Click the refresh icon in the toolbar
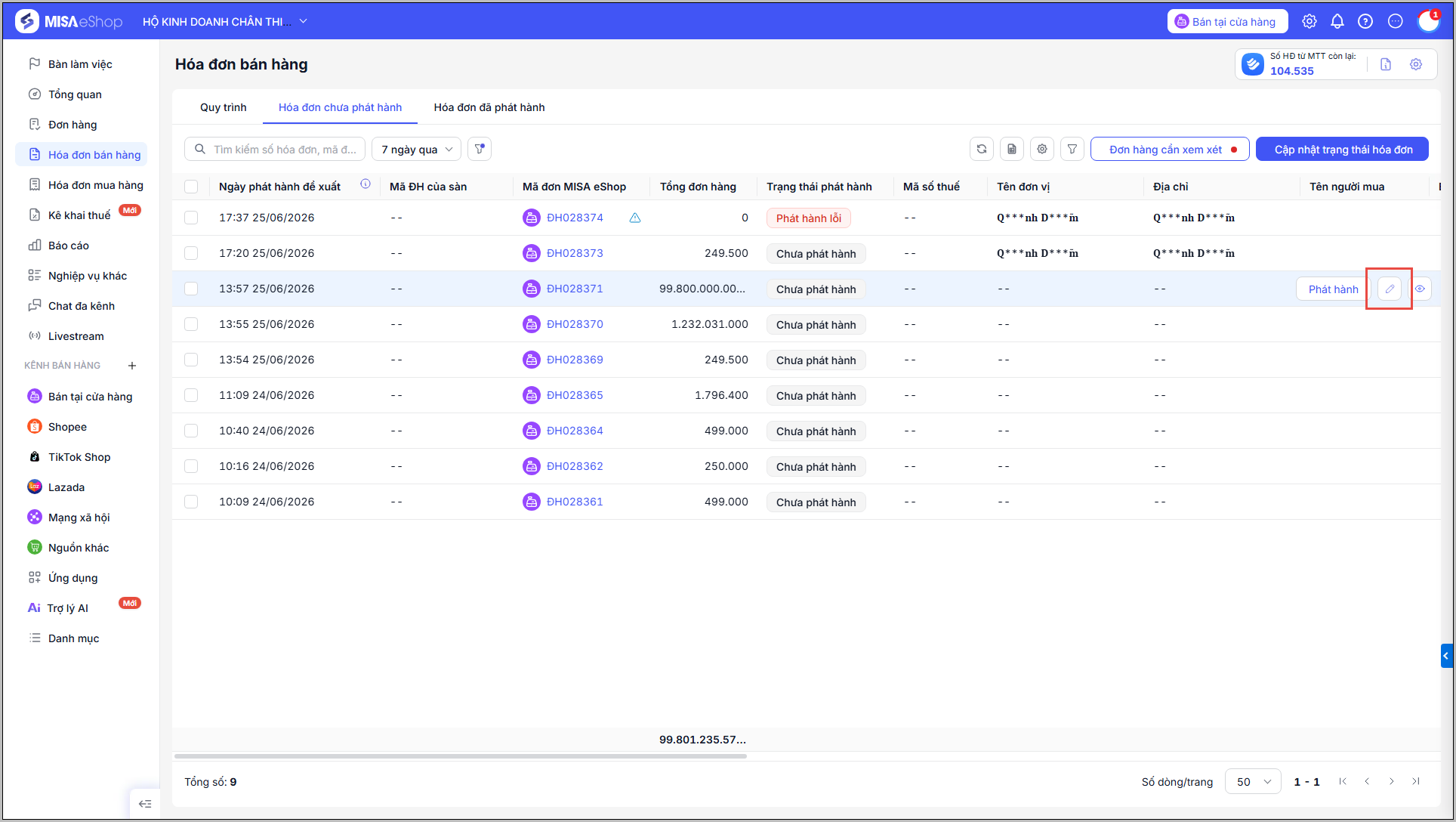Viewport: 1456px width, 822px height. point(982,149)
